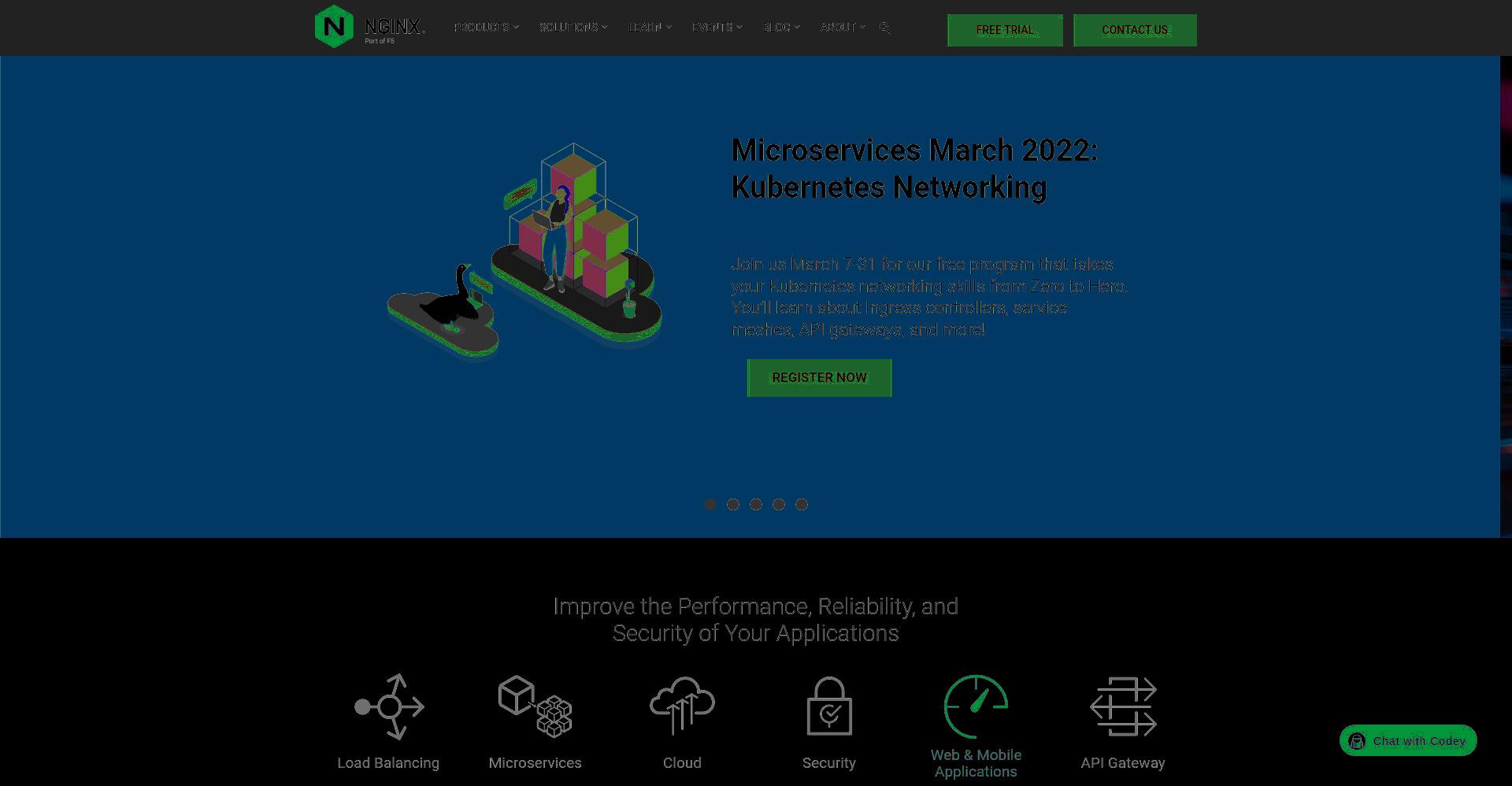Open the Load Balancing link label
Image resolution: width=1512 pixels, height=786 pixels.
pos(388,763)
